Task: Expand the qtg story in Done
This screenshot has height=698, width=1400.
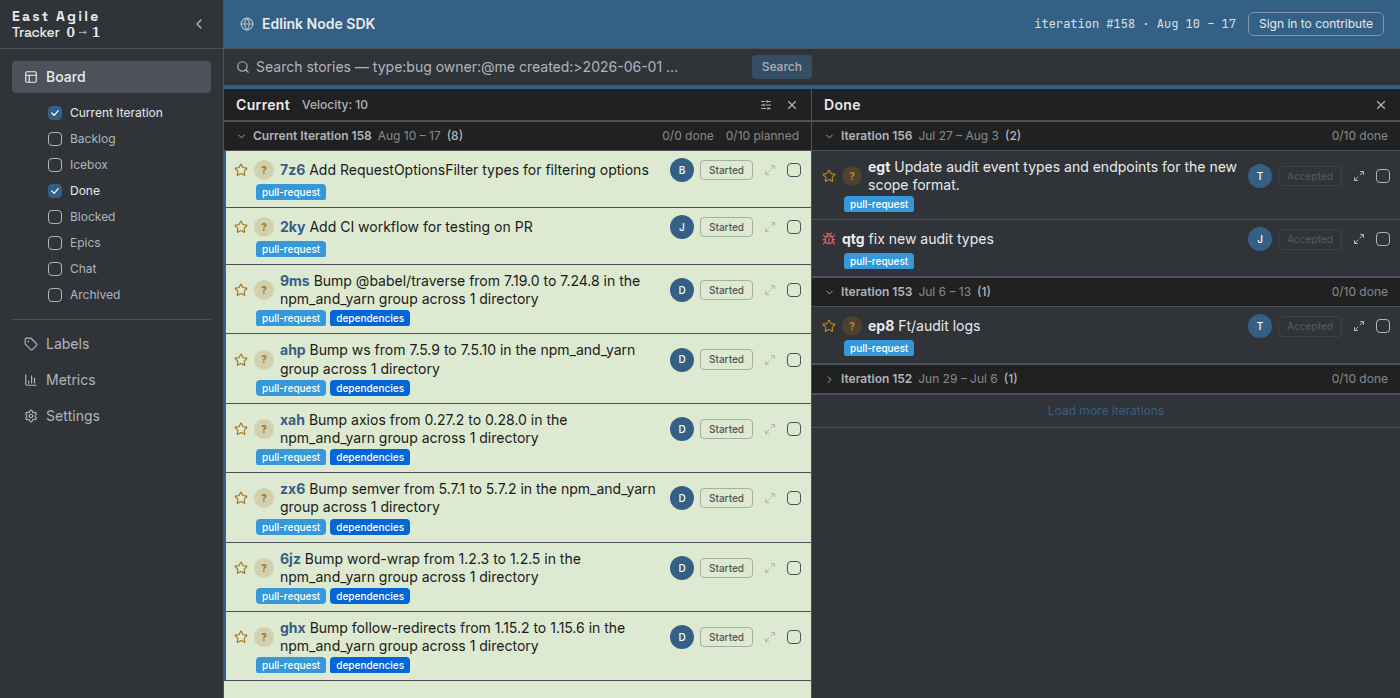Action: pos(1359,239)
